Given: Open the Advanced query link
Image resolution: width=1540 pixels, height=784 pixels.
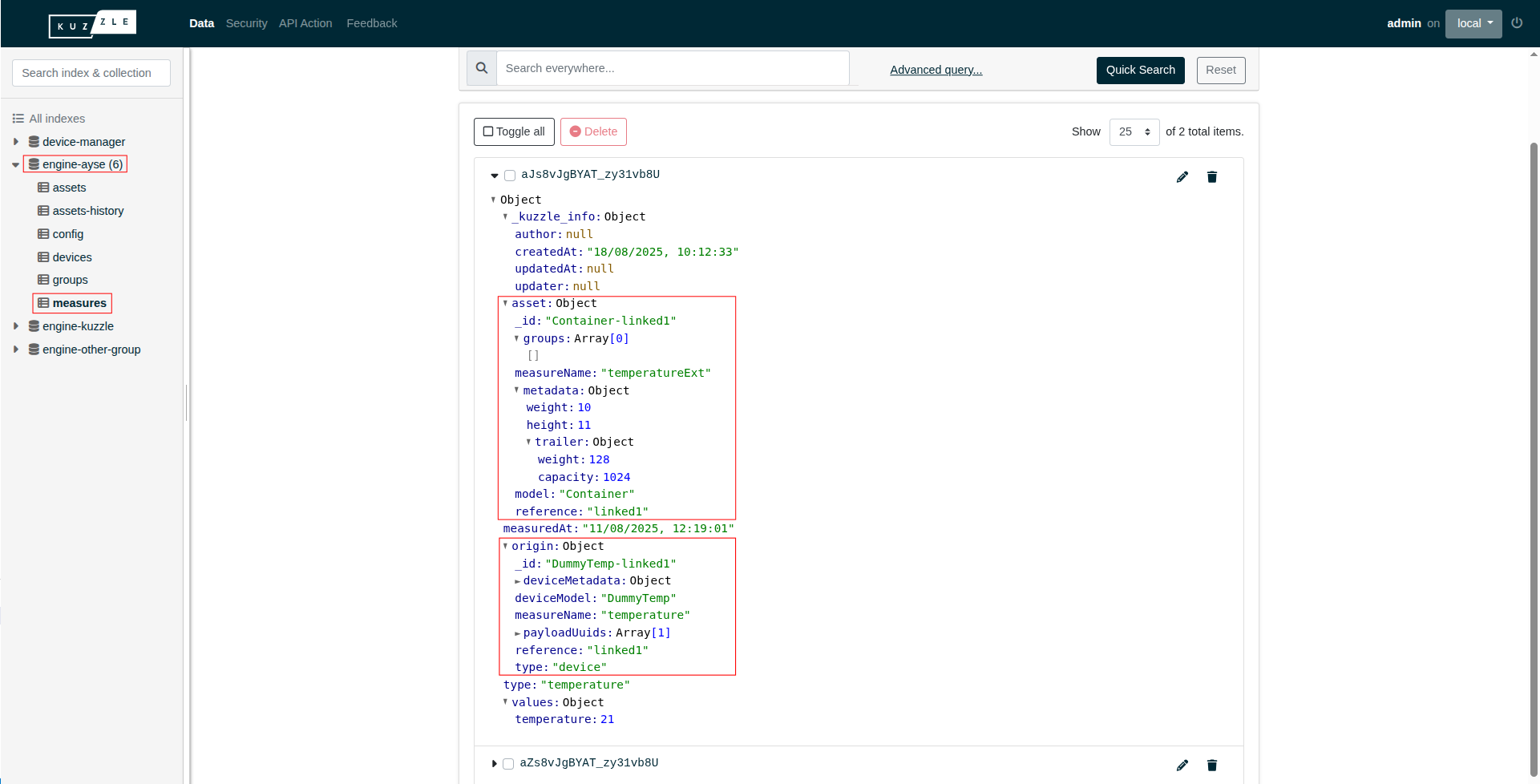Looking at the screenshot, I should click(x=936, y=70).
